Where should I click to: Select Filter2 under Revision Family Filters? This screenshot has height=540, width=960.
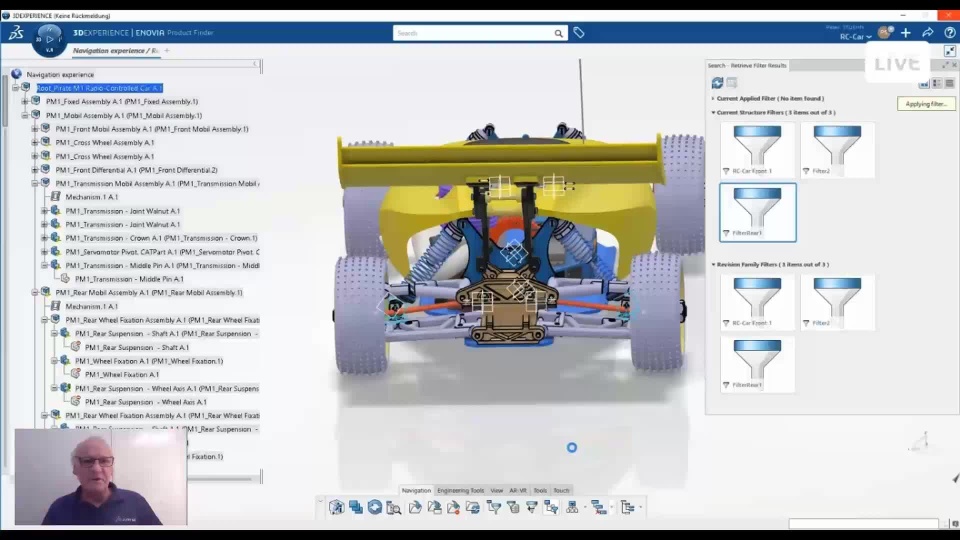pos(837,302)
